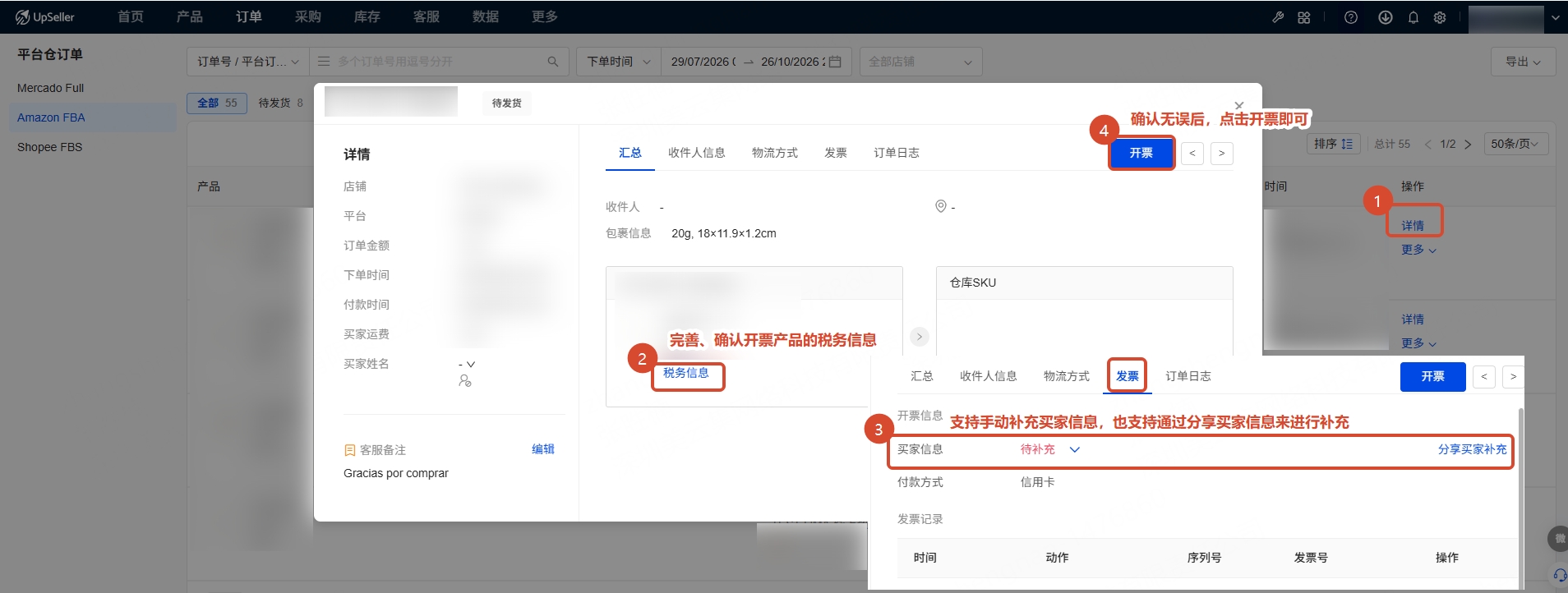The image size is (1568, 593).
Task: Click the list icon in order search field
Action: tap(324, 62)
